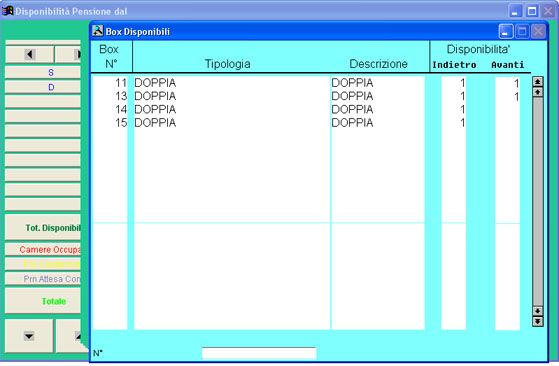
Task: Click Tipologia DOPPIA in box 15 row
Action: (155, 123)
